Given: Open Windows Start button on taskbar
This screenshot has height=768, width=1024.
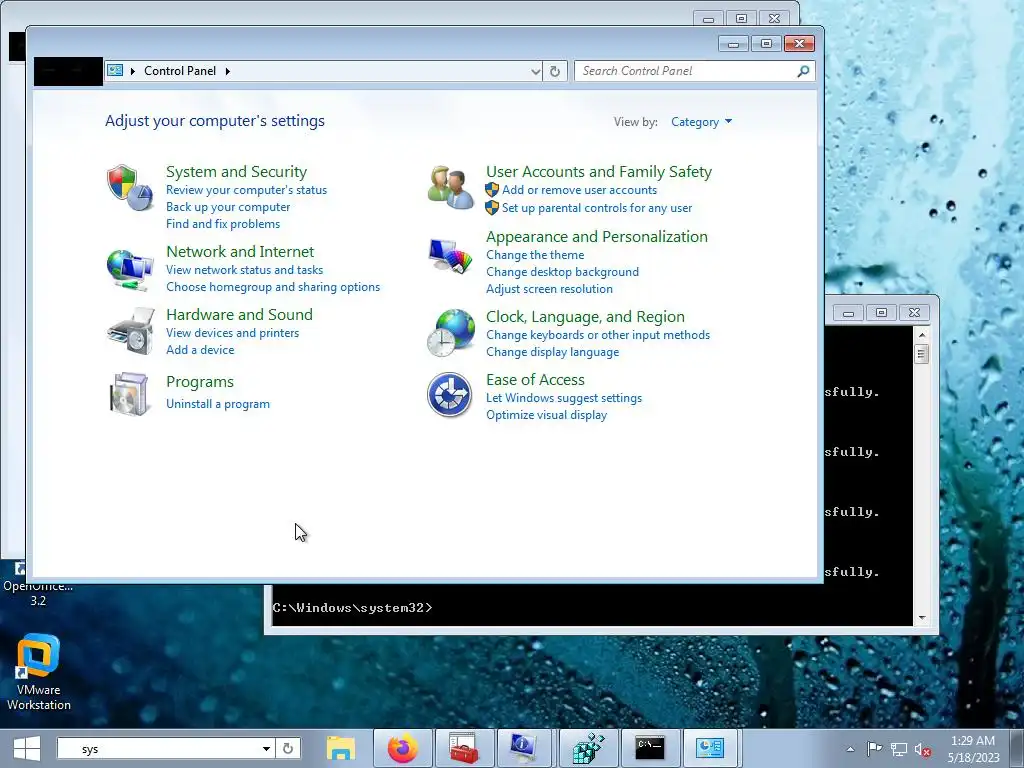Looking at the screenshot, I should click(x=27, y=748).
